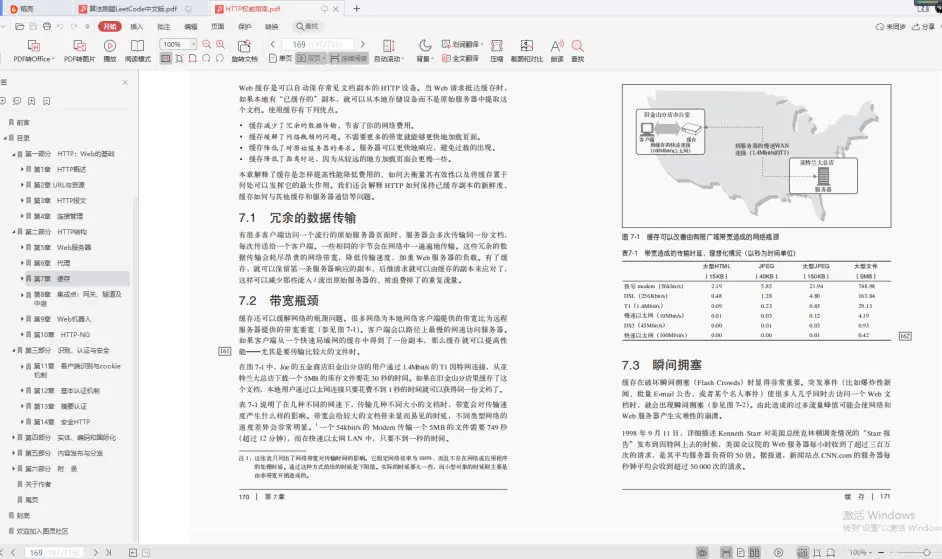Collapse the 第二部分 HTTP结构 node
Viewport: 942px width, 559px height.
[x=13, y=232]
